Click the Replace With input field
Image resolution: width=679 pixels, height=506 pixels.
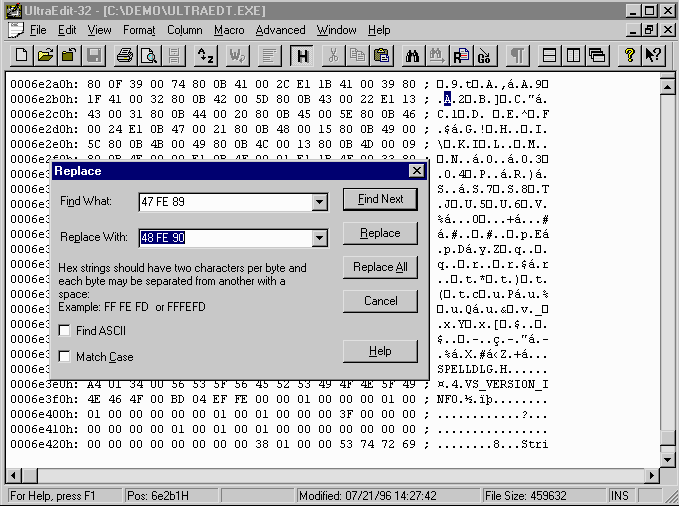226,238
